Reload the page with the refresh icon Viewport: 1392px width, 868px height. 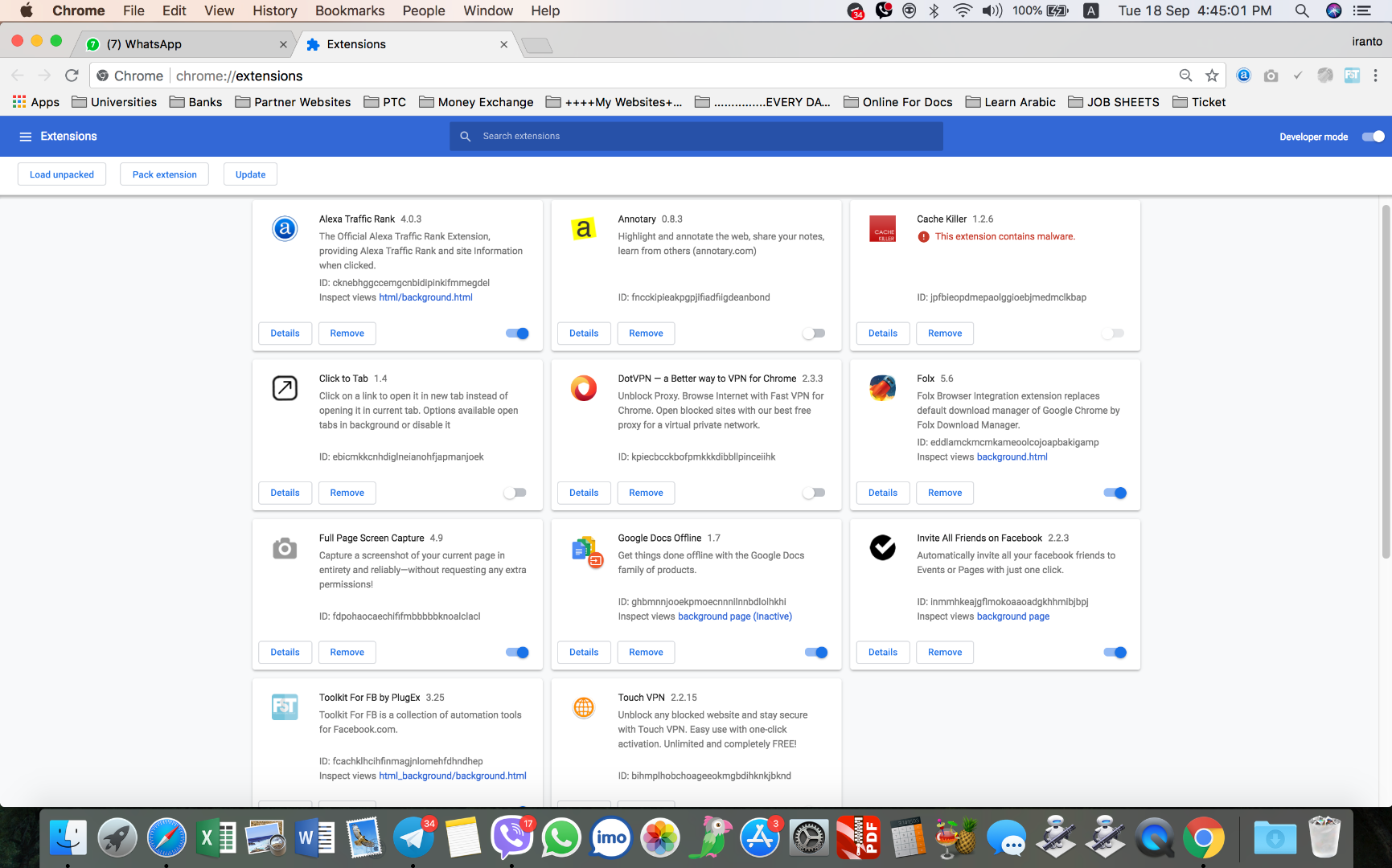[72, 76]
